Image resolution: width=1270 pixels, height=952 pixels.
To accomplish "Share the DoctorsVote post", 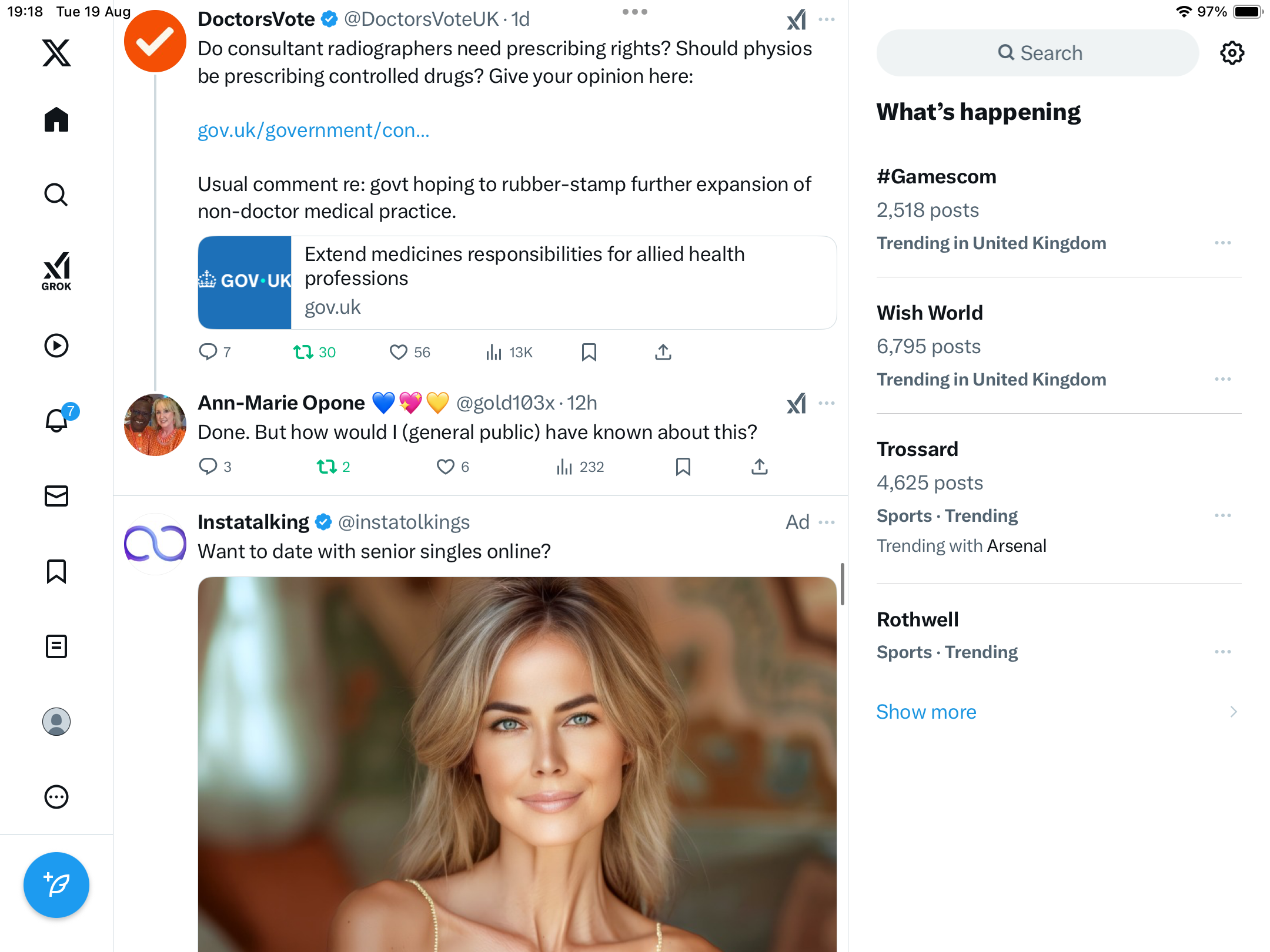I will click(x=663, y=352).
